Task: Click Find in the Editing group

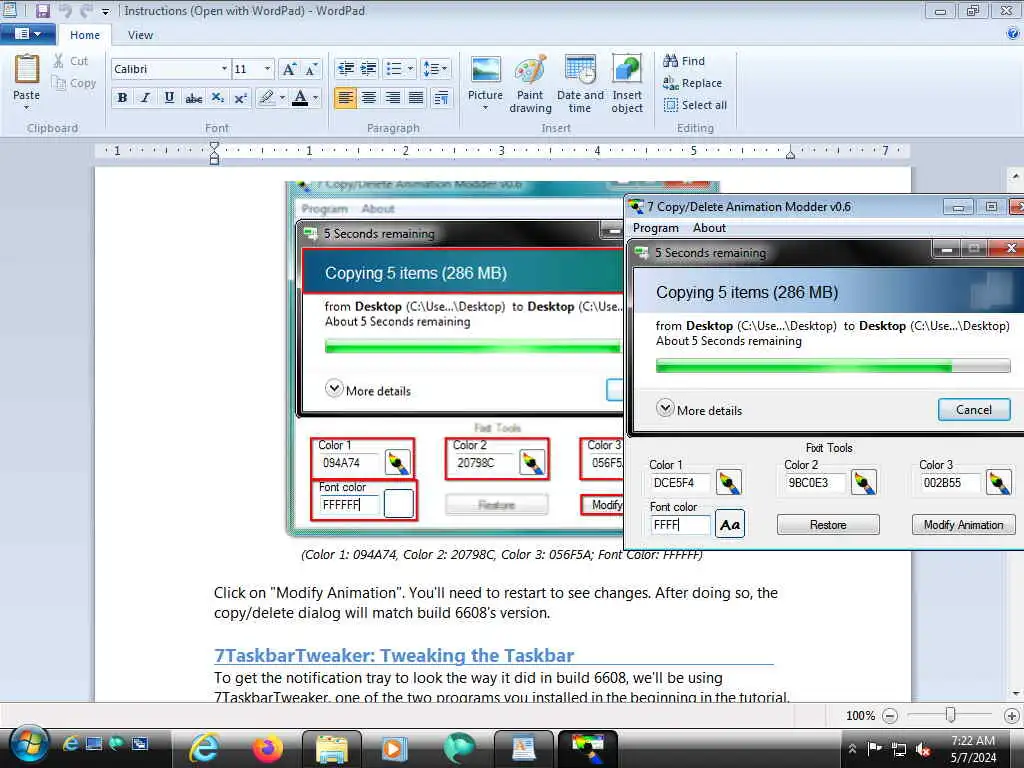Action: (684, 61)
